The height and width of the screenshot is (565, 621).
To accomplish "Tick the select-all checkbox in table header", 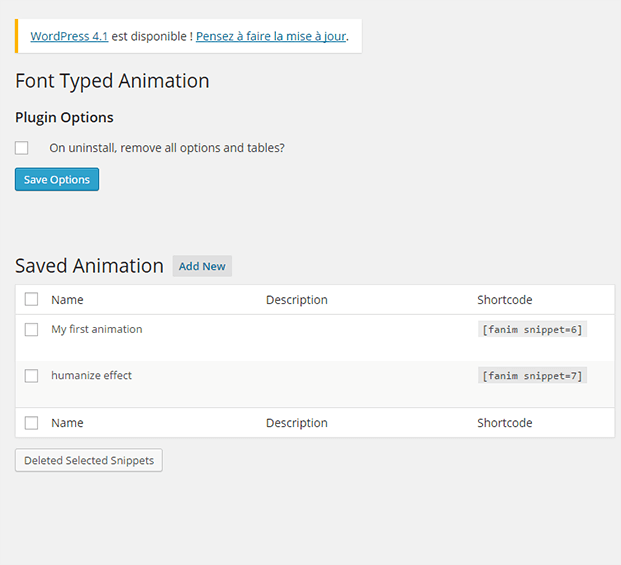I will [31, 299].
